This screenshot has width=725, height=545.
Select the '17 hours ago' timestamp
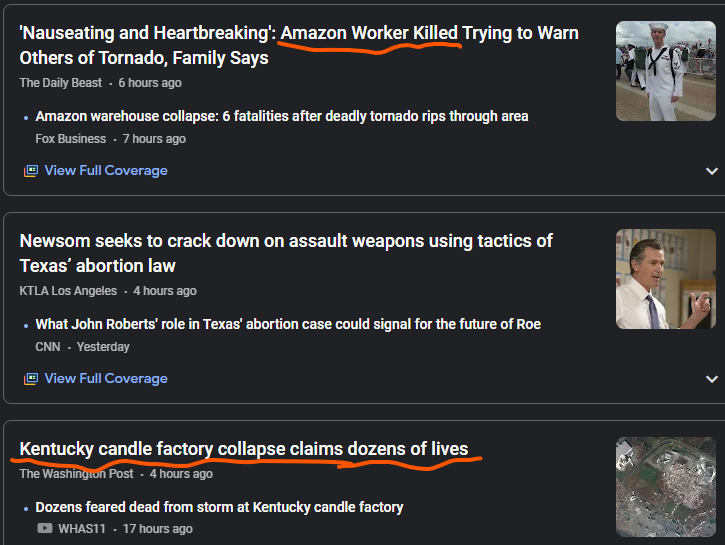pos(158,528)
